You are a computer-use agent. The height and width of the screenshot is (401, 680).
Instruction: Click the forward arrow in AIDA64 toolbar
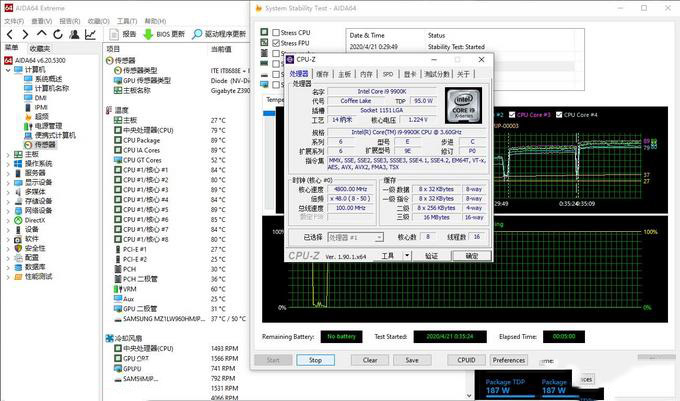(x=25, y=34)
